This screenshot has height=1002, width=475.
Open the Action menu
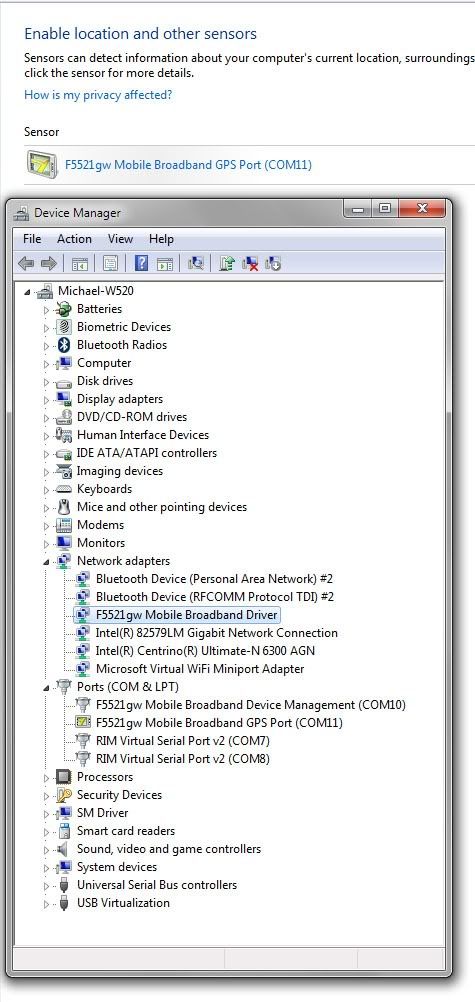pyautogui.click(x=74, y=239)
